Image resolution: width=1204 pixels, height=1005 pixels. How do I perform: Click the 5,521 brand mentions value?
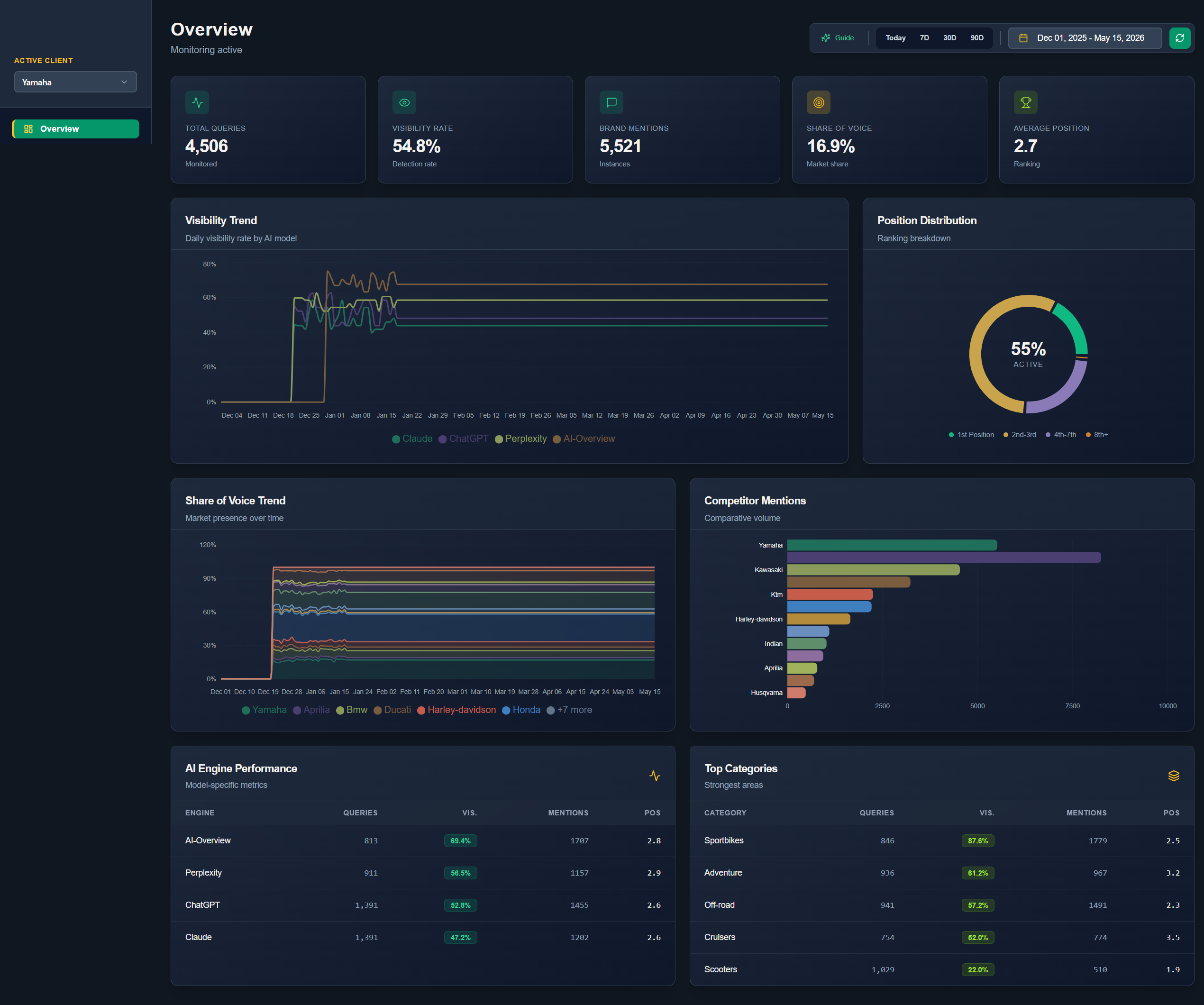pos(620,146)
